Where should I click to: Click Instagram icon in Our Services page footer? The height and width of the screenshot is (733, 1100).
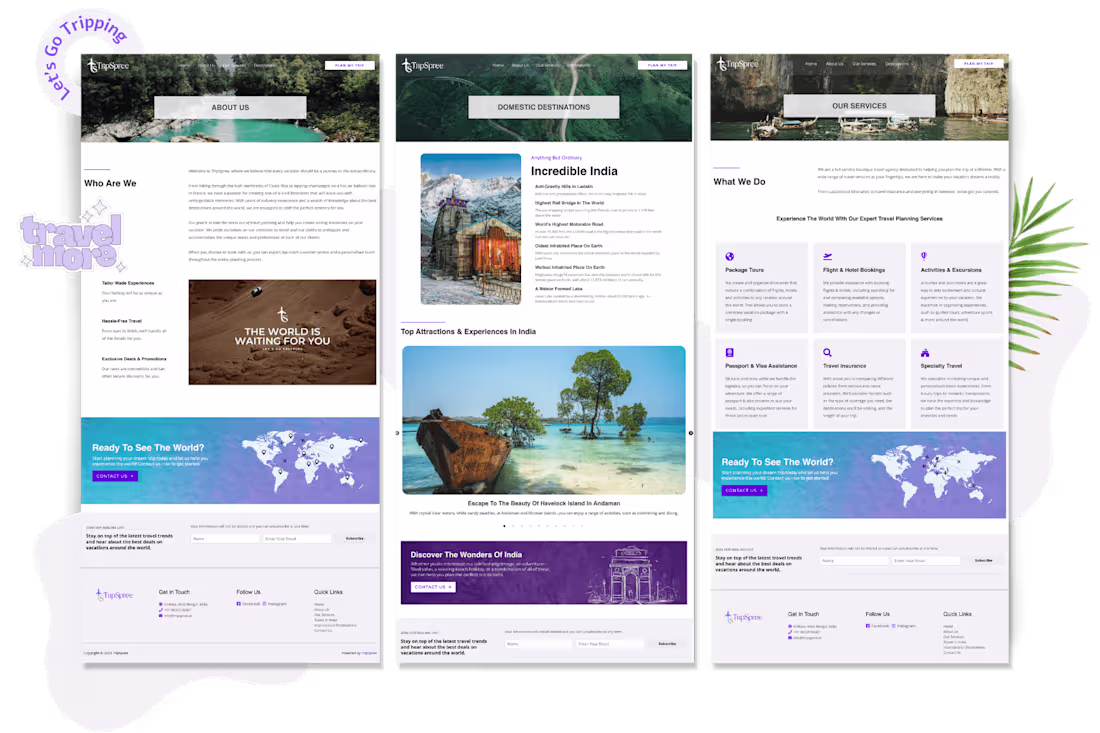(x=894, y=626)
